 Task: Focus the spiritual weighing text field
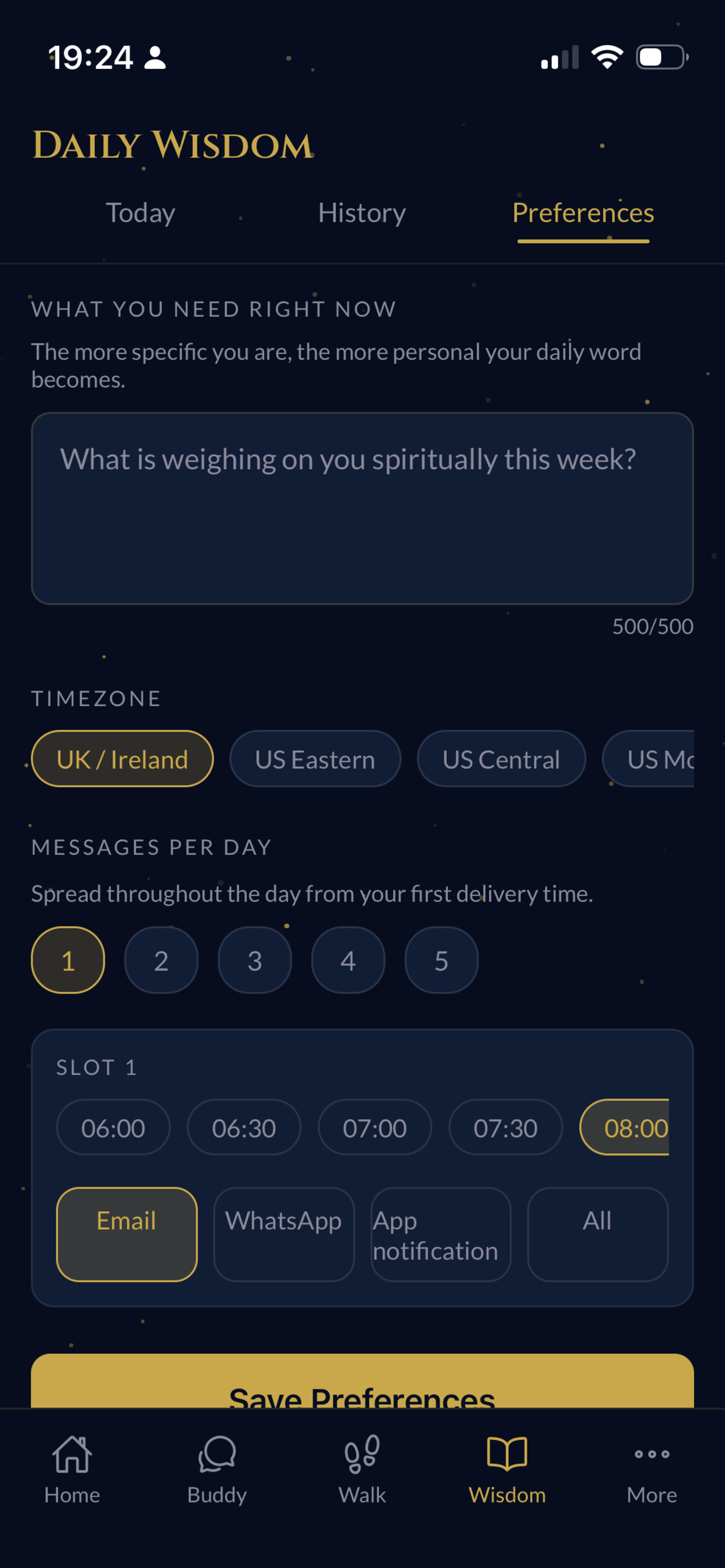point(362,508)
